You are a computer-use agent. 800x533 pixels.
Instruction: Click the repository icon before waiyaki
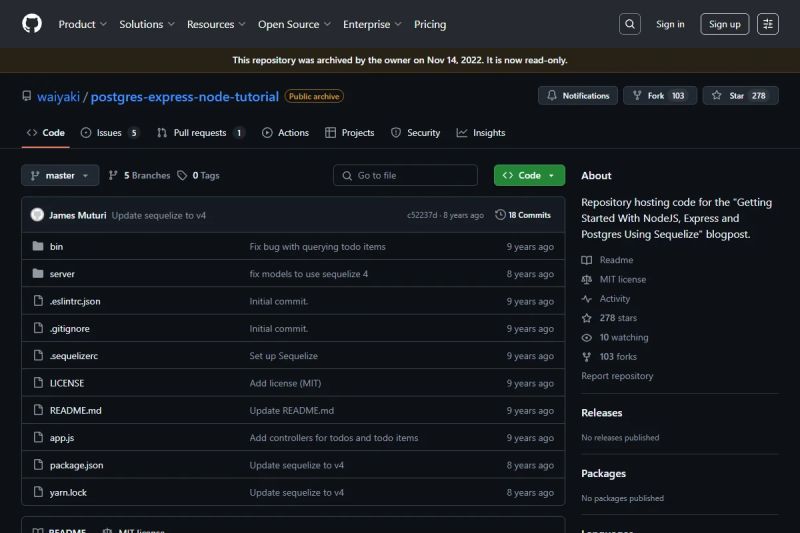pyautogui.click(x=27, y=96)
